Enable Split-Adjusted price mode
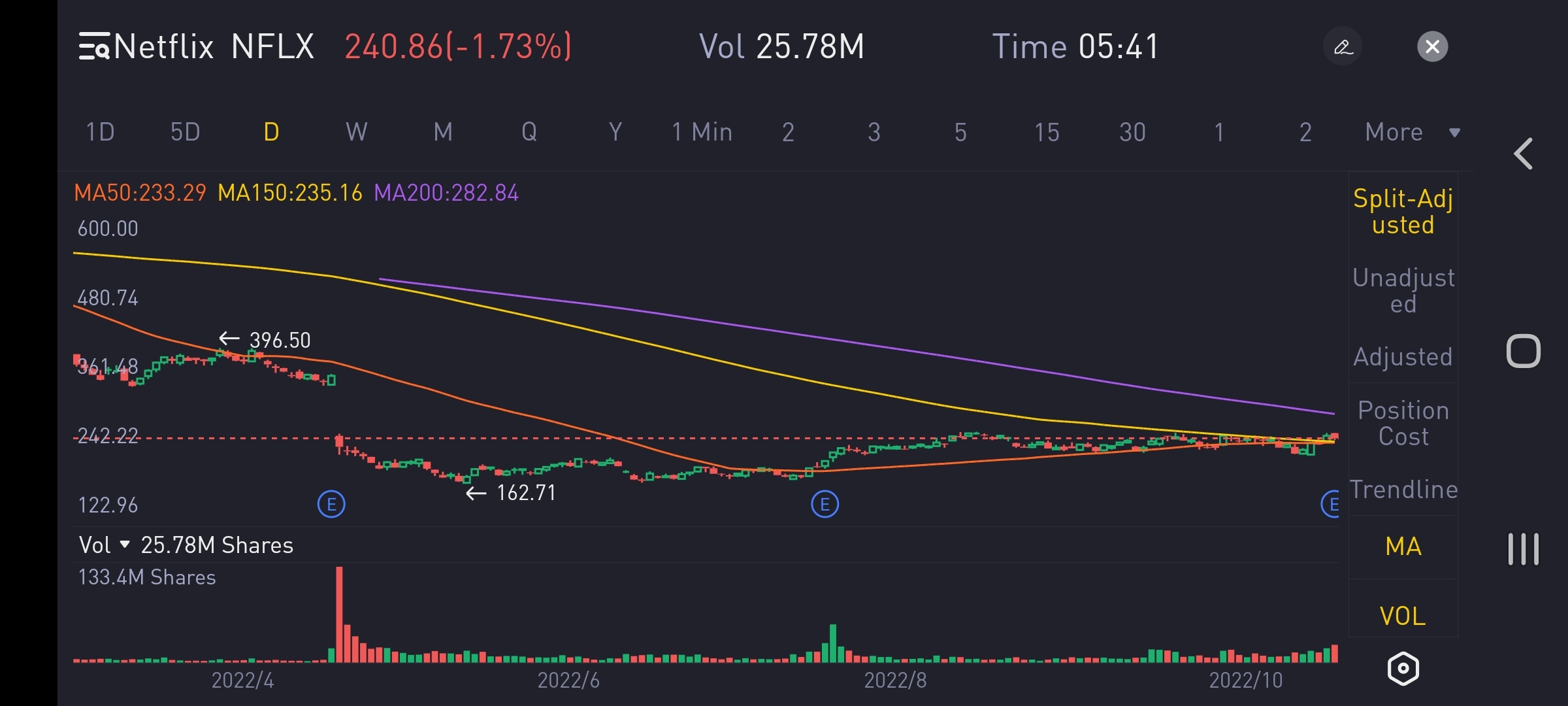1568x706 pixels. (1403, 211)
